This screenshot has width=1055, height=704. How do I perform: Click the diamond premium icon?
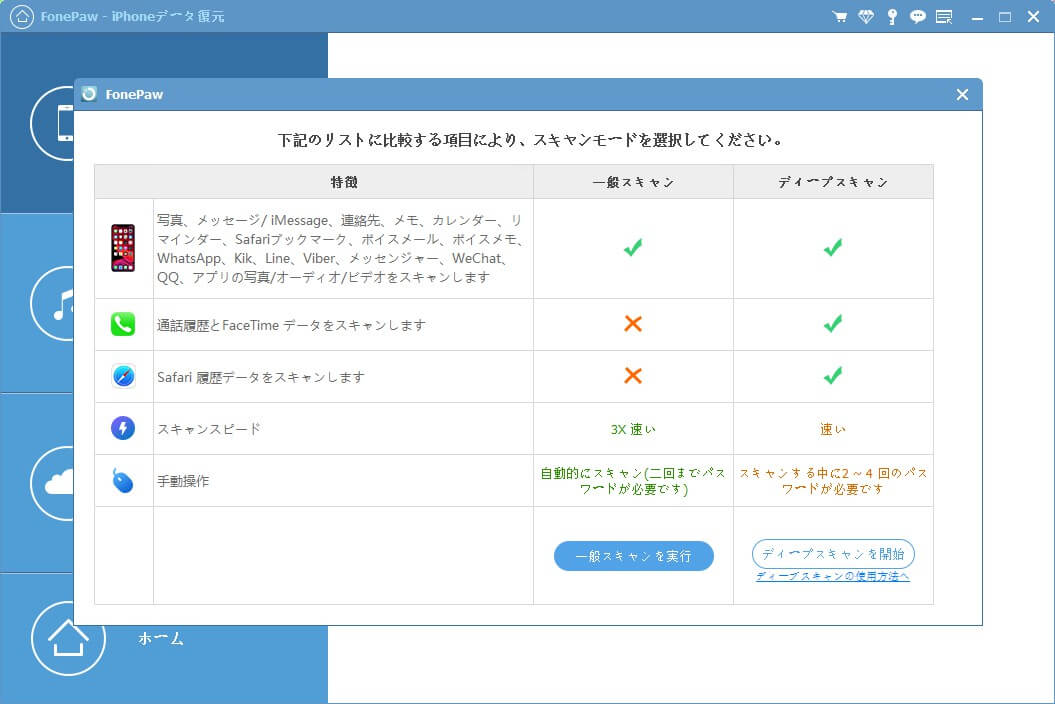[x=866, y=17]
